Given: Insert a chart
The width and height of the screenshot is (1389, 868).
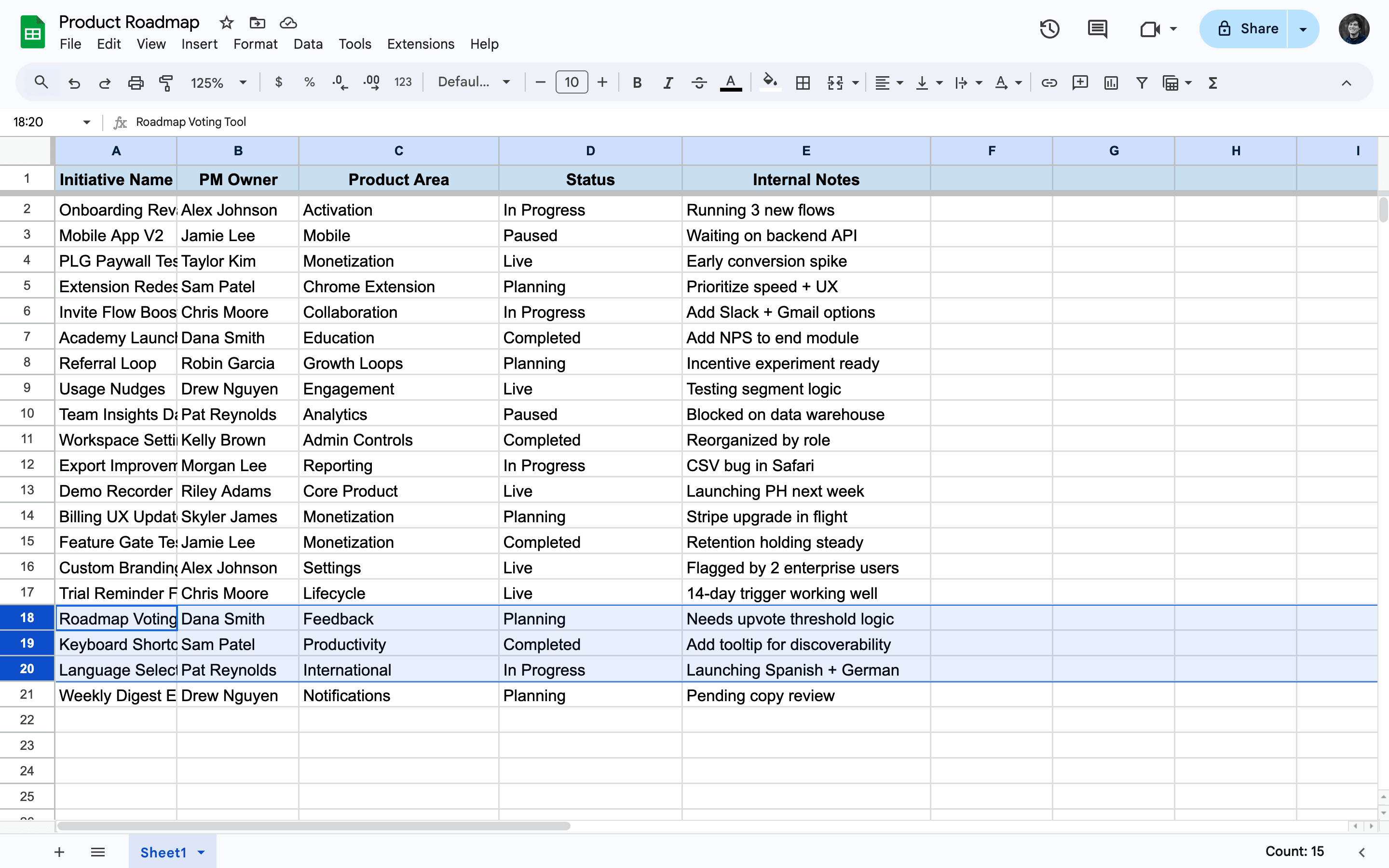Looking at the screenshot, I should point(1111,82).
